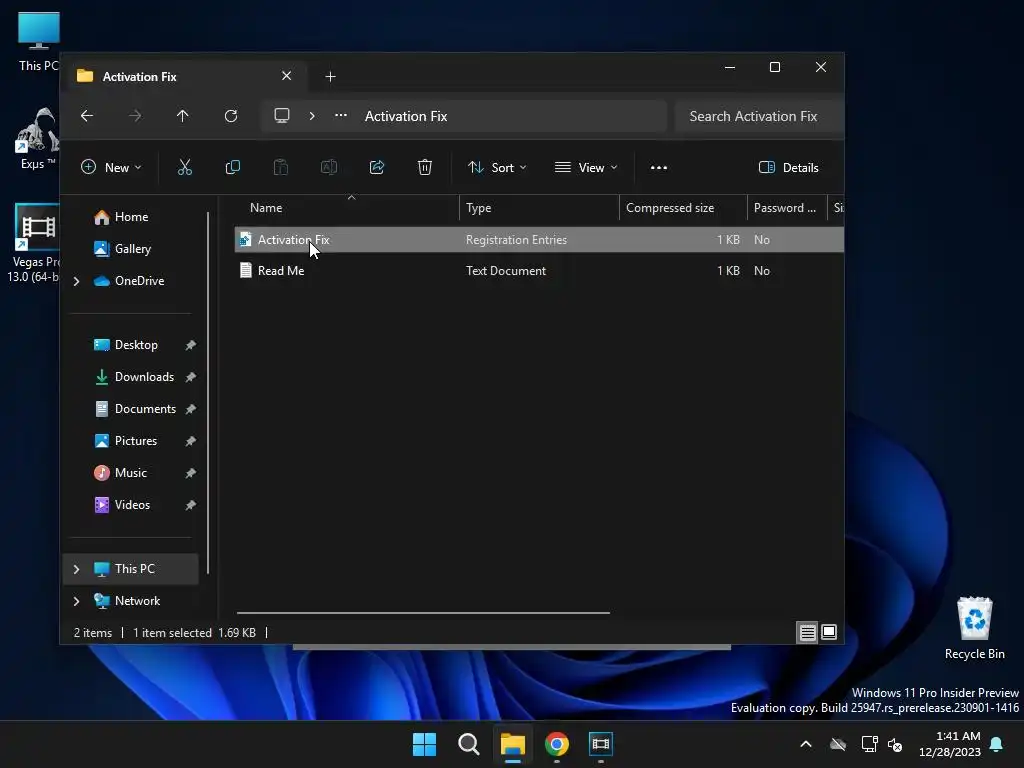Expand the This PC tree node
The width and height of the screenshot is (1024, 768).
point(76,569)
